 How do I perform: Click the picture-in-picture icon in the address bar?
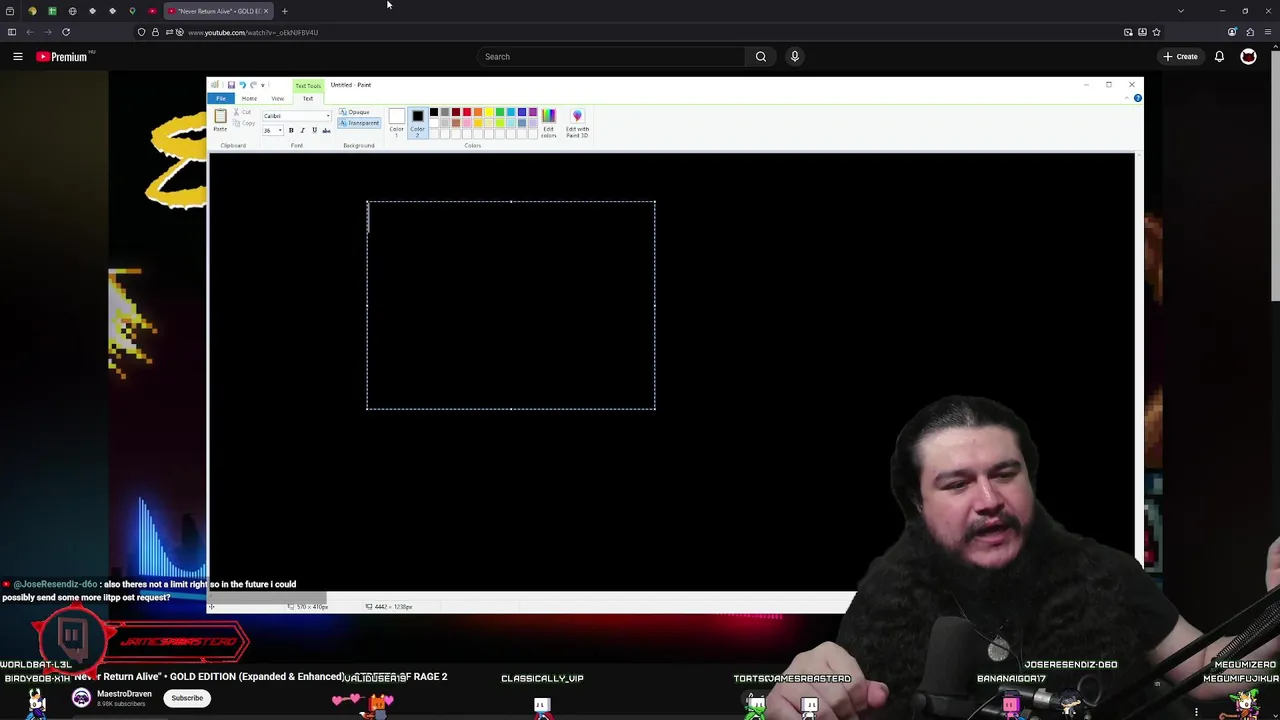[x=1128, y=32]
